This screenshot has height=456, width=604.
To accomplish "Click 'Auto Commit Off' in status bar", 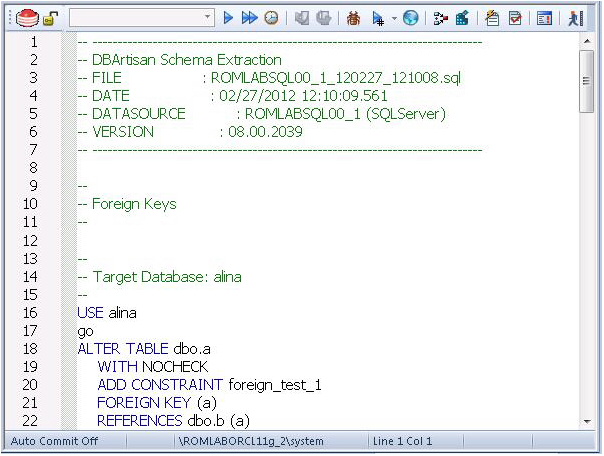I will 54,441.
